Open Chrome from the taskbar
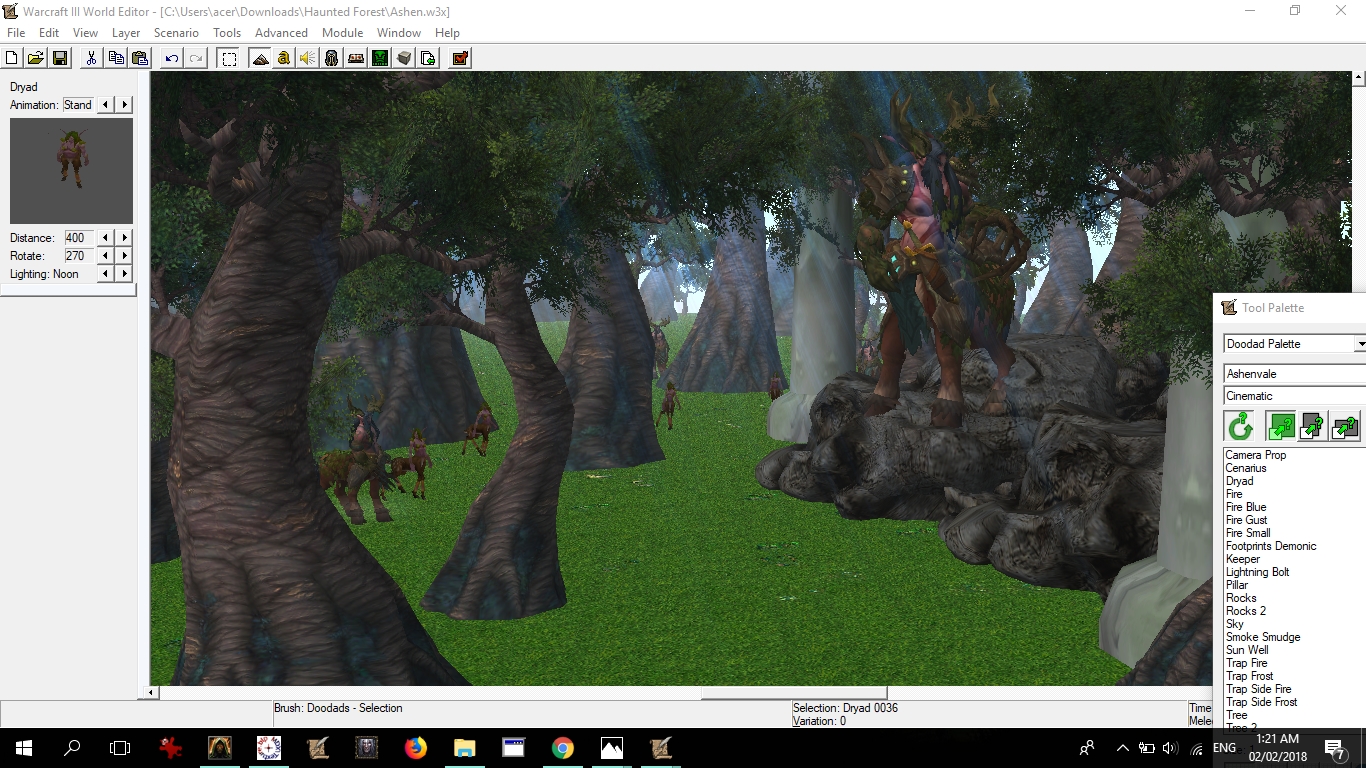Image resolution: width=1366 pixels, height=768 pixels. (x=562, y=747)
